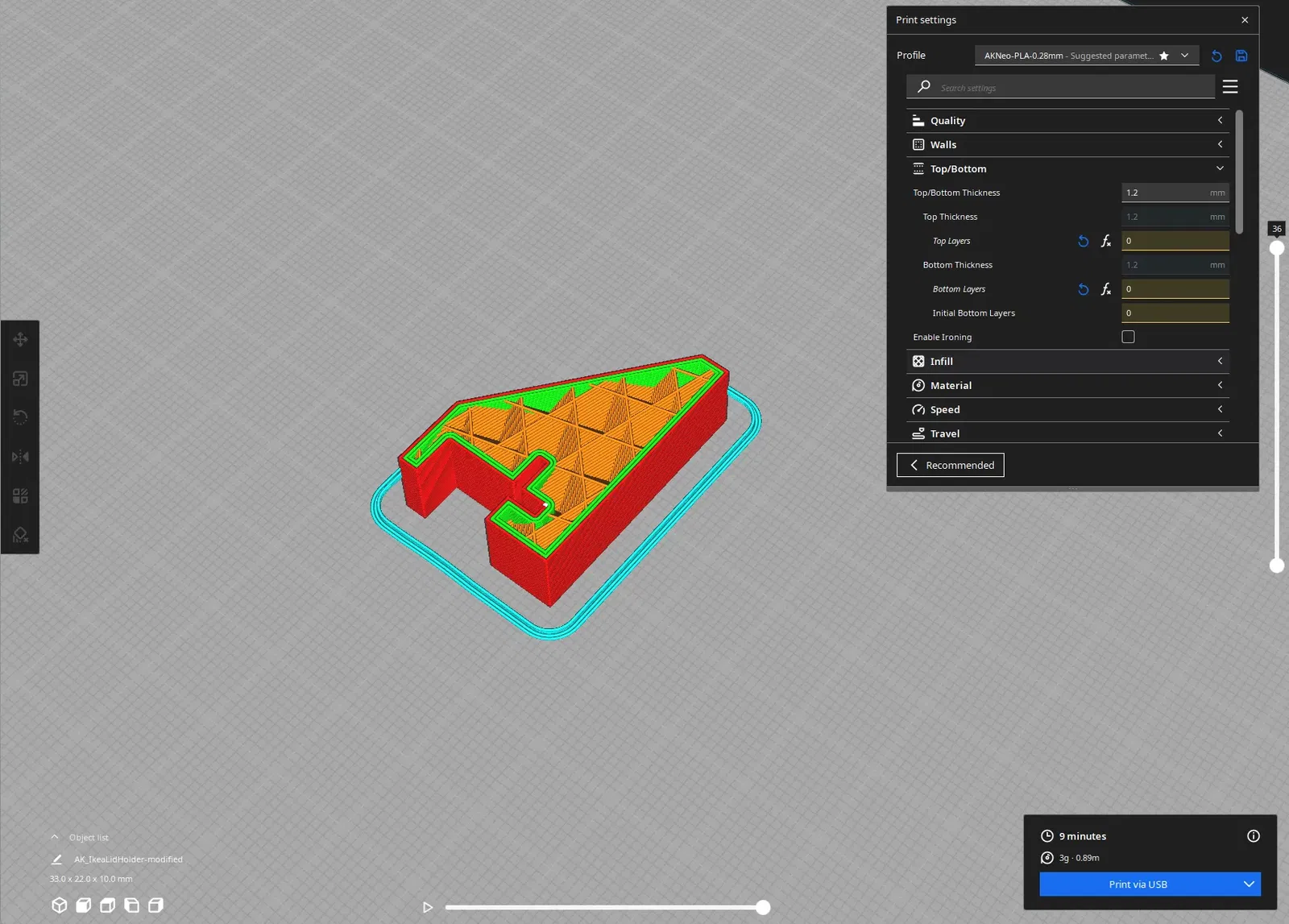Expand the Travel settings category
This screenshot has height=924, width=1289.
(x=1067, y=433)
